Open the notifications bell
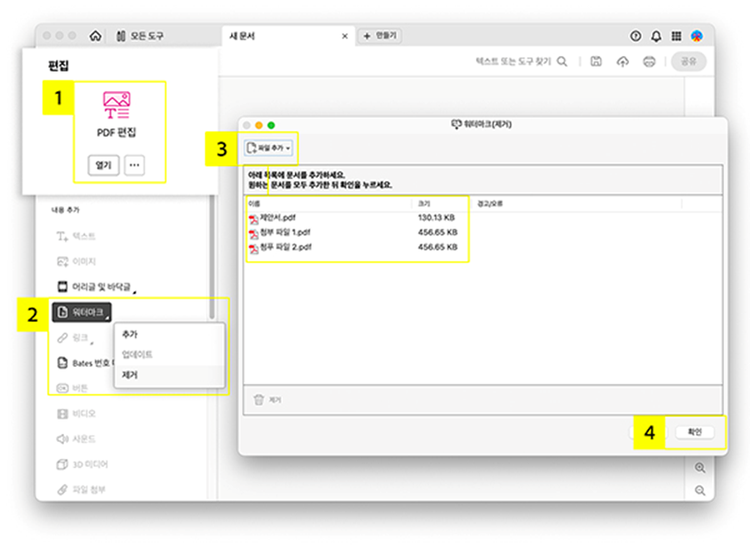The width and height of the screenshot is (750, 548). click(656, 36)
